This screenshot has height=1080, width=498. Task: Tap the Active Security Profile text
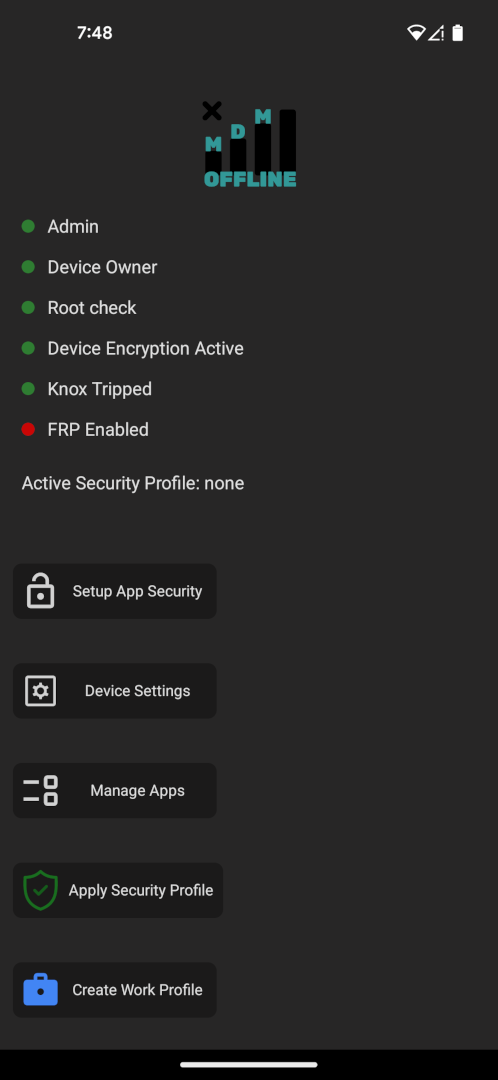point(133,484)
